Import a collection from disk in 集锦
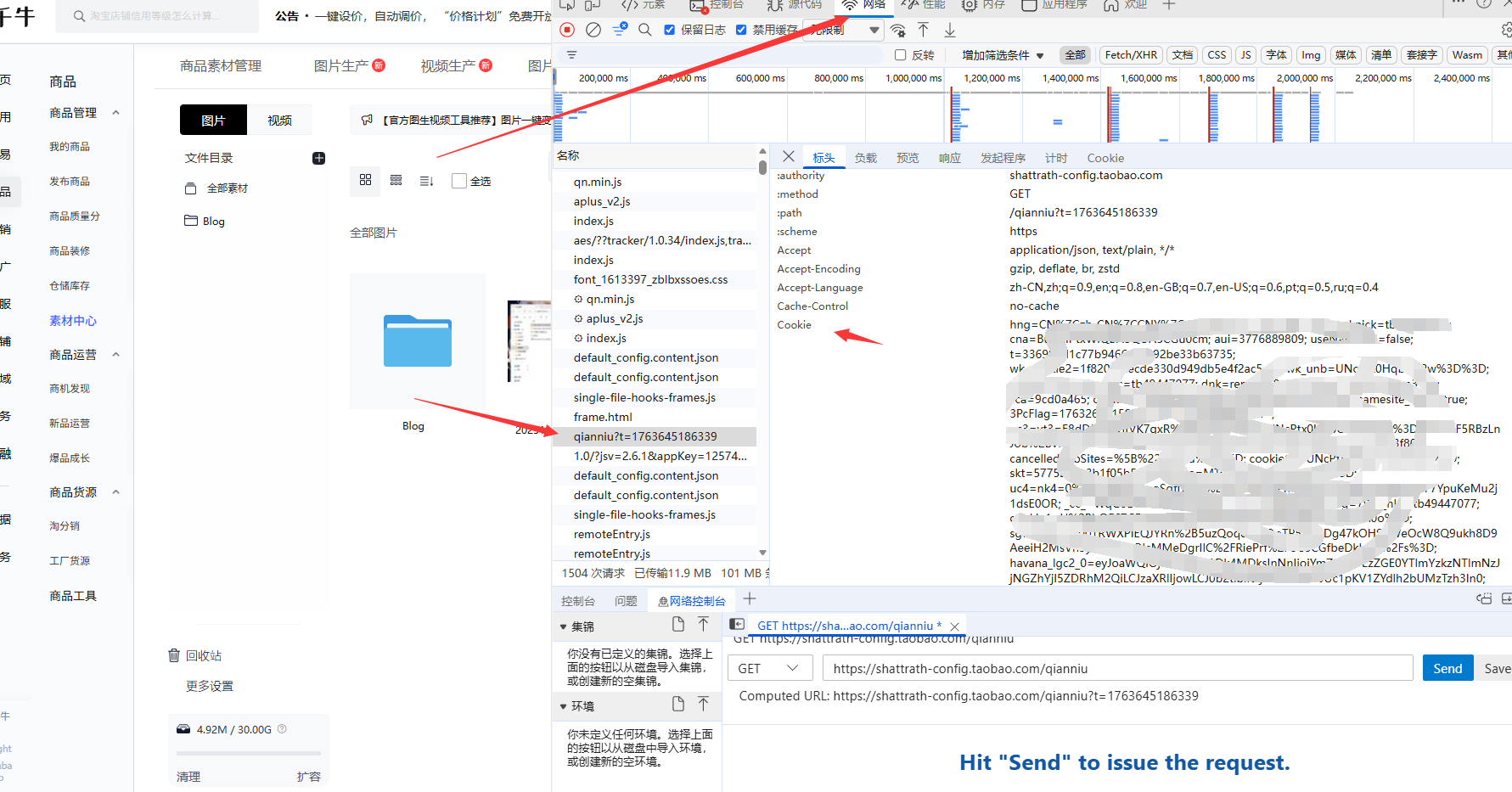Screen dimensions: 1512x792 pyautogui.click(x=704, y=625)
